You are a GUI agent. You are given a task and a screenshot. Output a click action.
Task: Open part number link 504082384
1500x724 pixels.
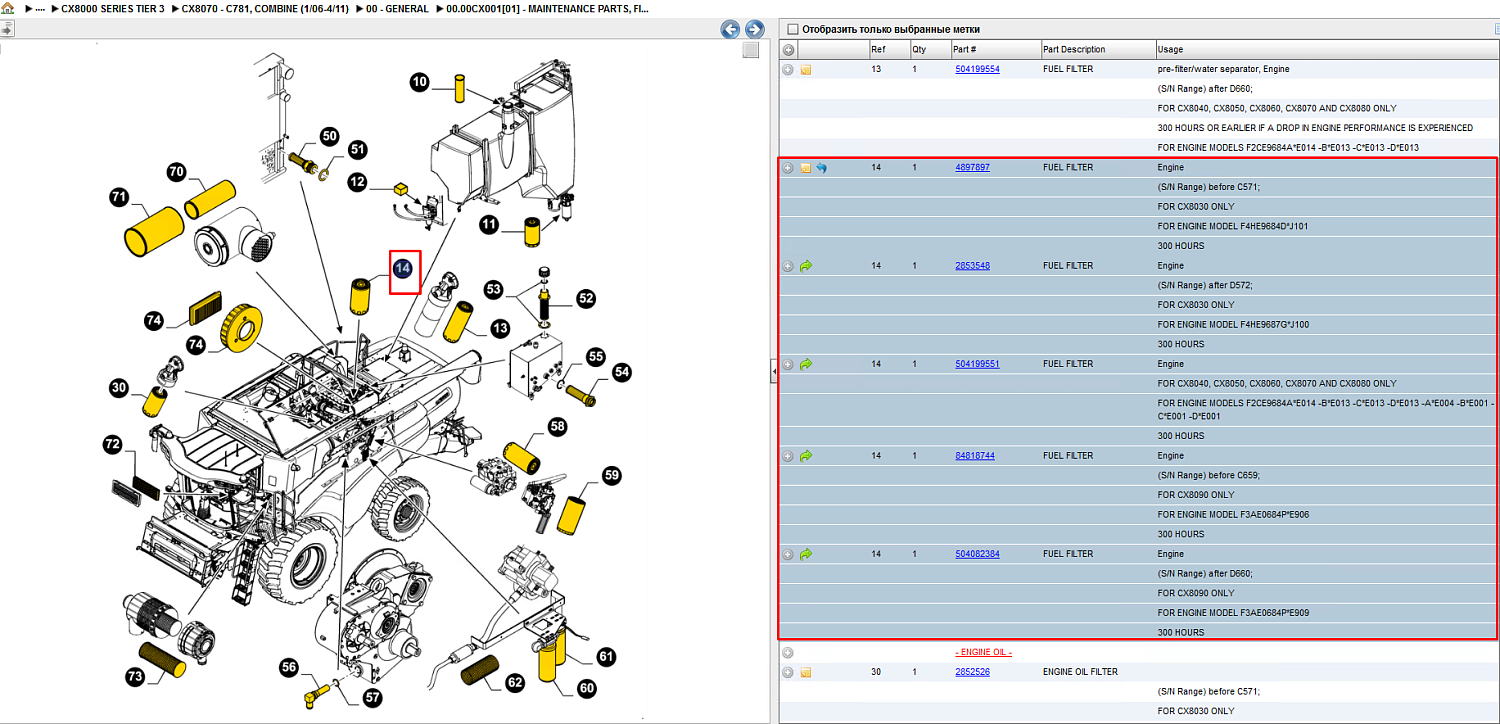coord(977,554)
